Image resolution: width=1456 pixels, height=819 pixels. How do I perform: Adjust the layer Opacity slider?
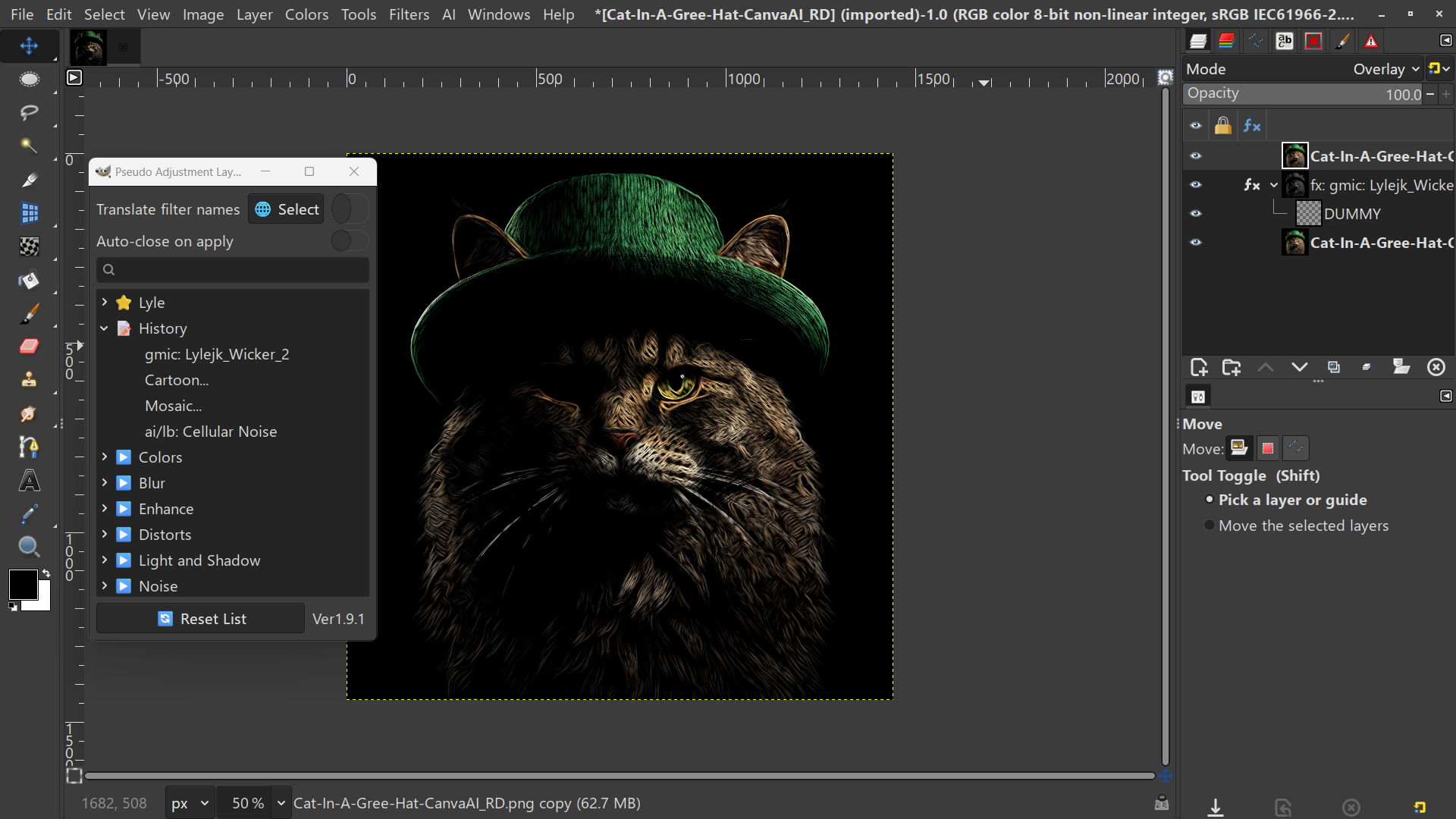coord(1303,94)
